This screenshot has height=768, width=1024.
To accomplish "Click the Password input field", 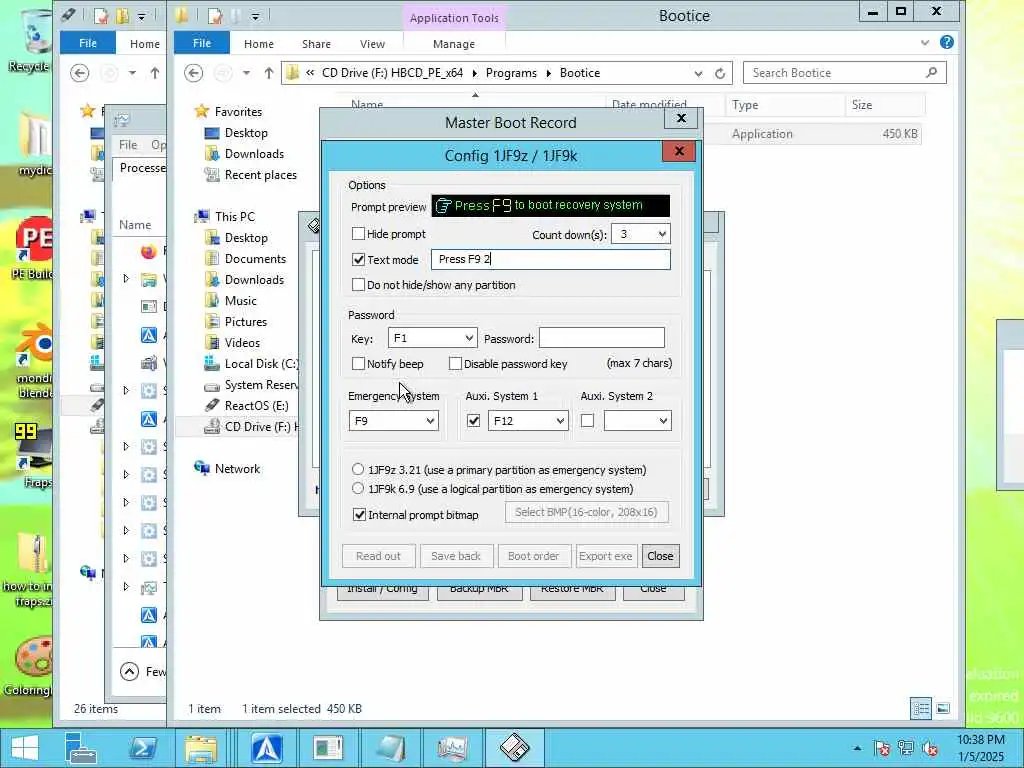I will coord(601,338).
